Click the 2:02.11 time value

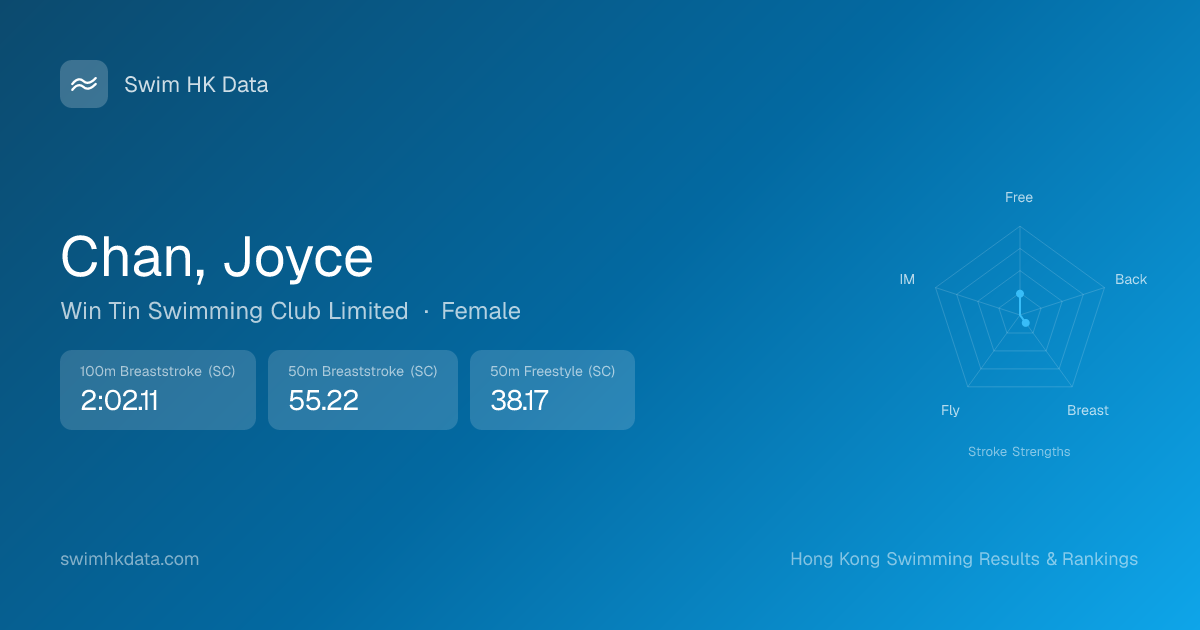pos(119,401)
